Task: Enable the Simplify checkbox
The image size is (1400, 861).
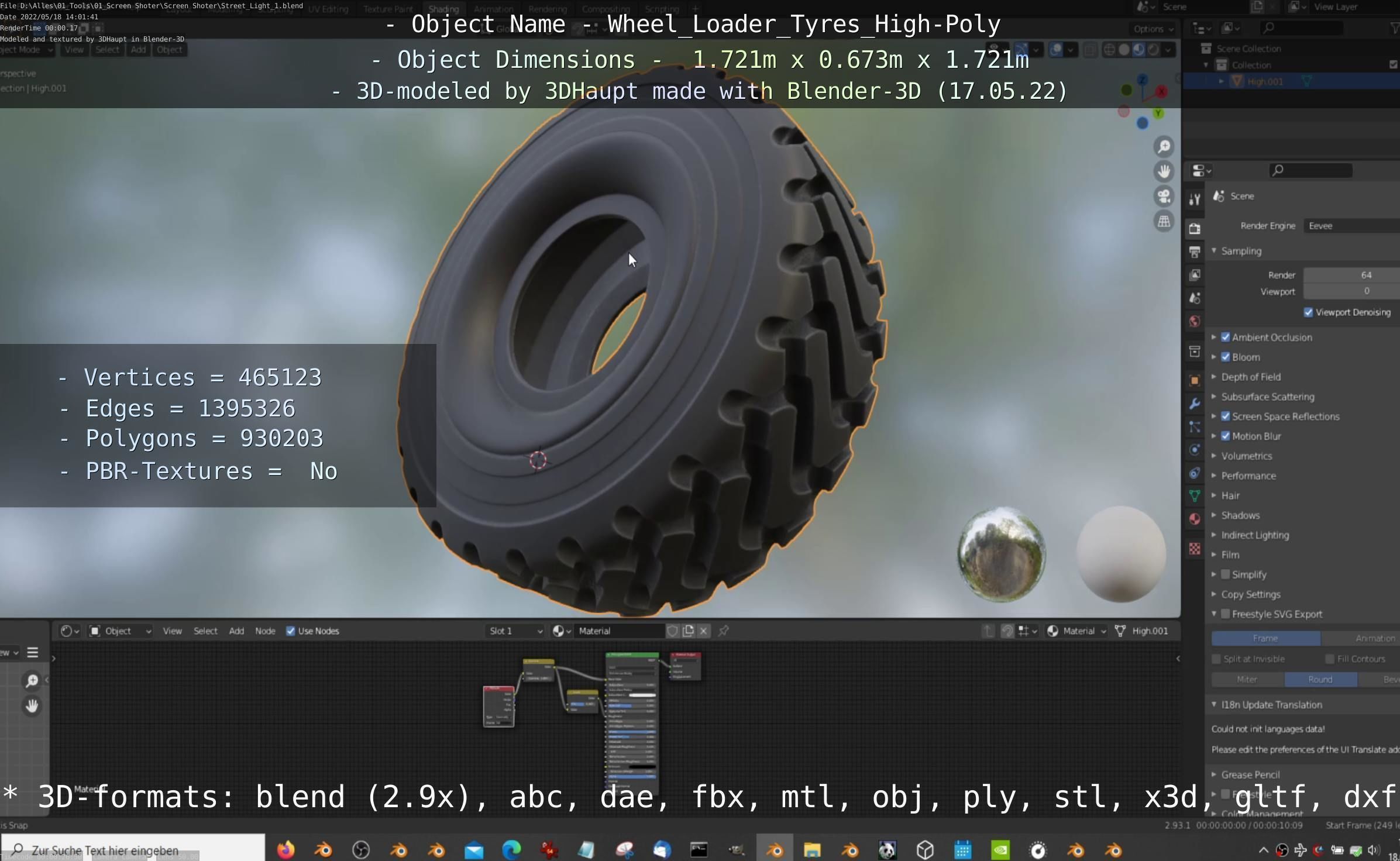Action: (1226, 574)
